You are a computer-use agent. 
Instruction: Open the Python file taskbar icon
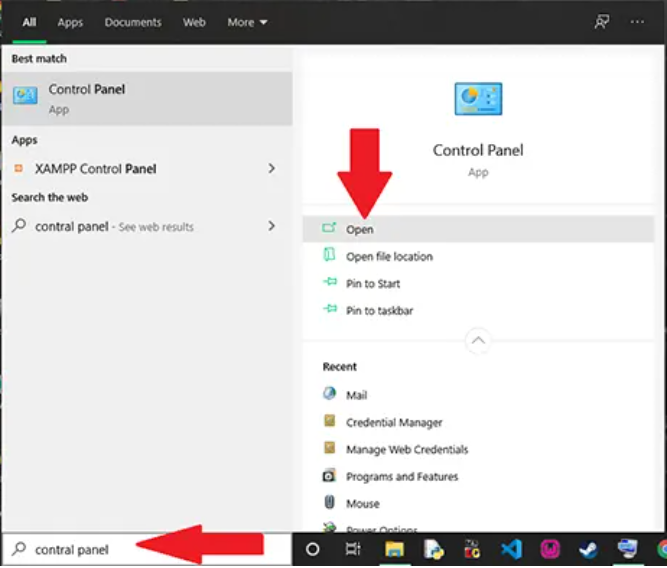[433, 549]
